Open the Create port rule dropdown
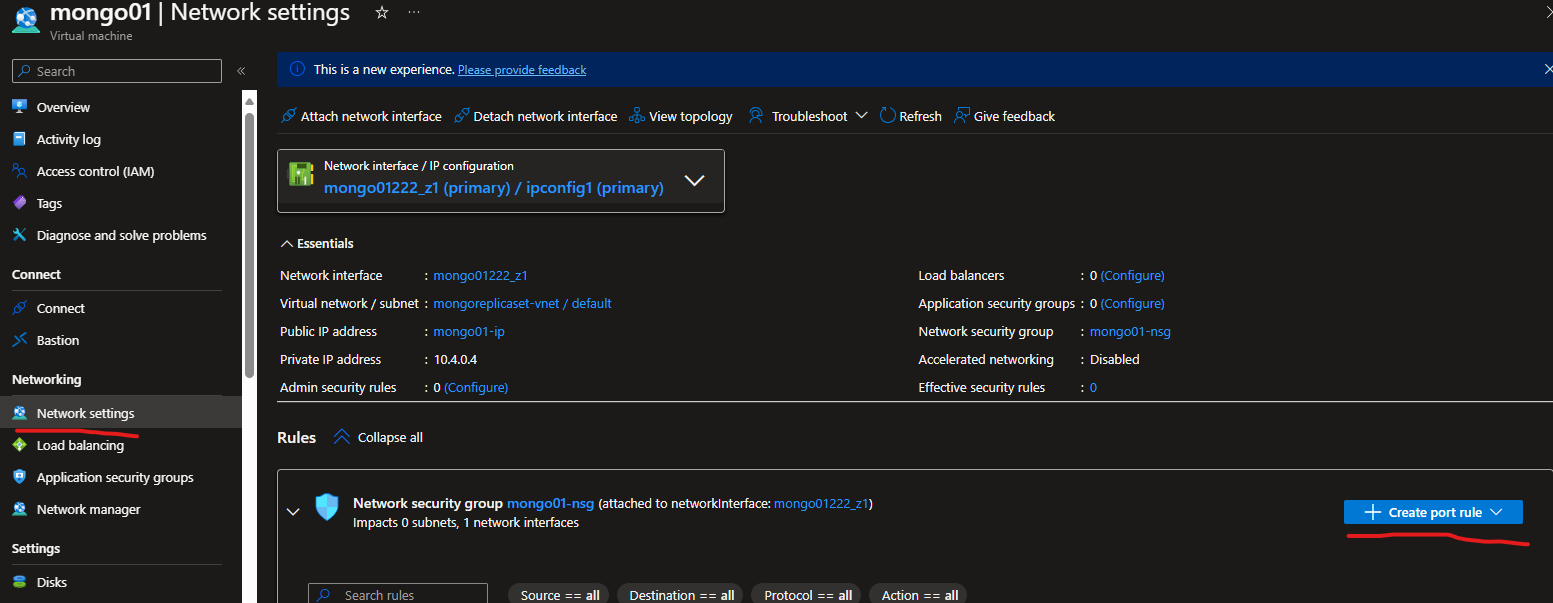 coord(1433,512)
